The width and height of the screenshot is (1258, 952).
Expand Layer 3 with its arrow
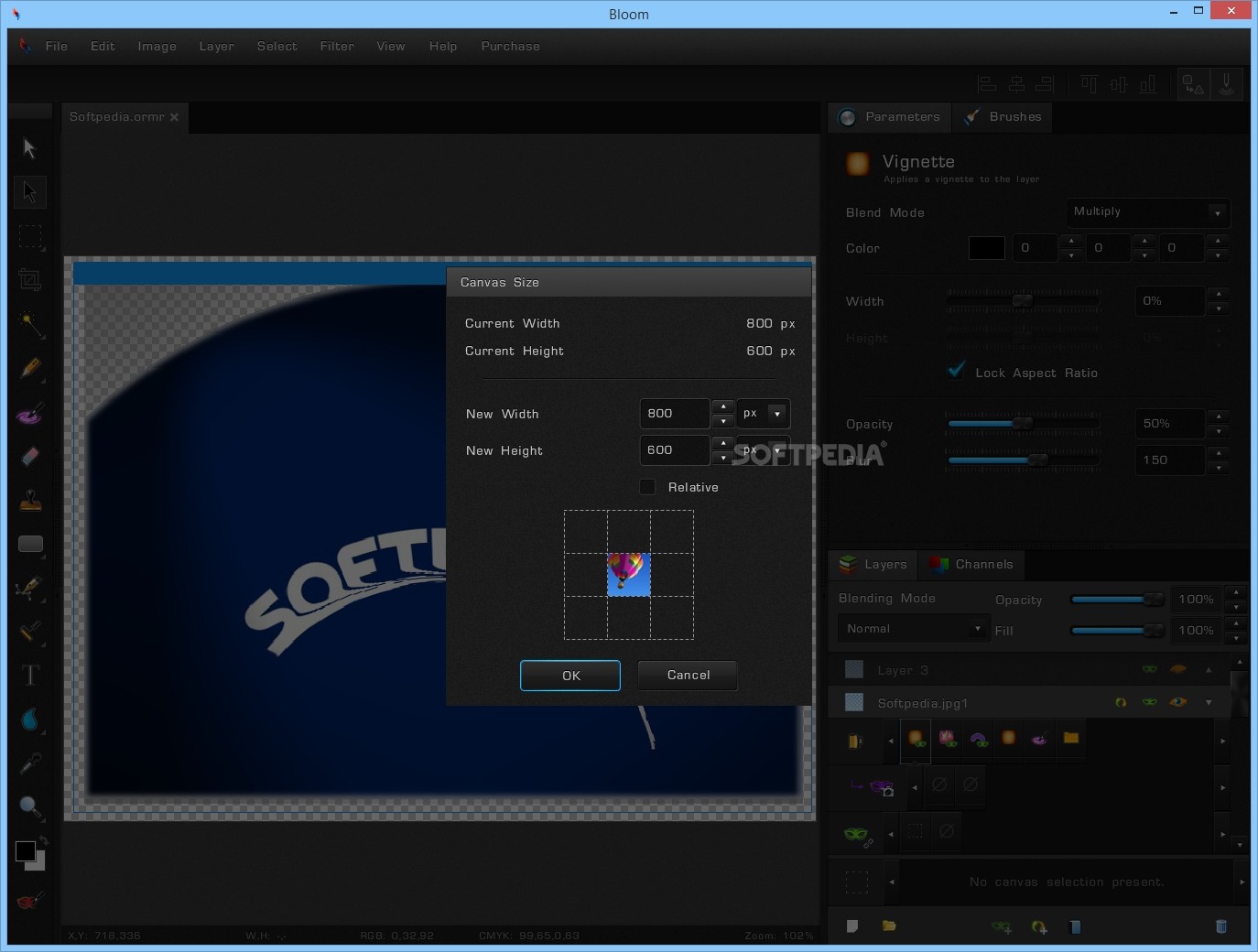tap(1209, 669)
